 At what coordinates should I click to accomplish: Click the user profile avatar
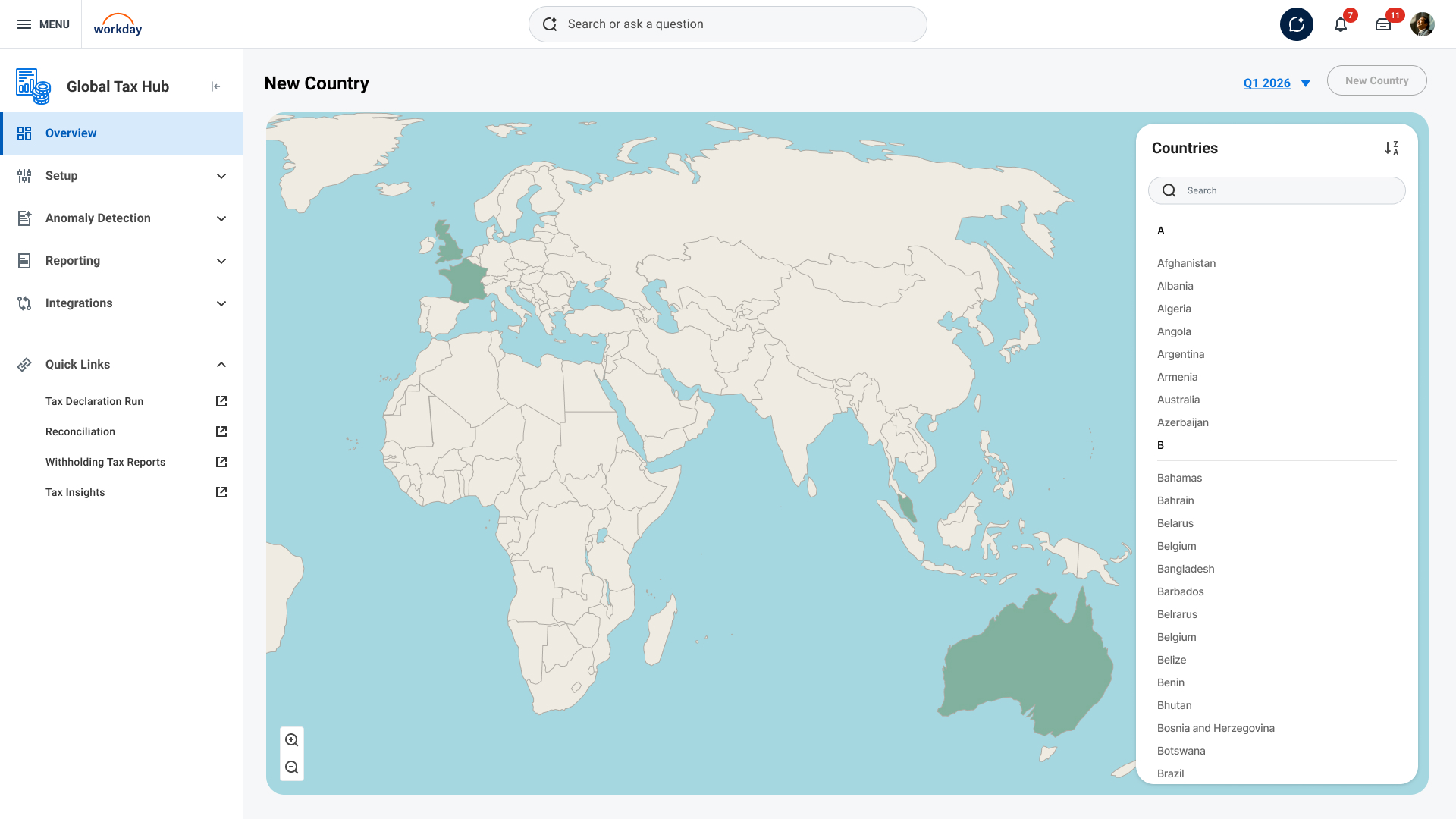(x=1423, y=24)
